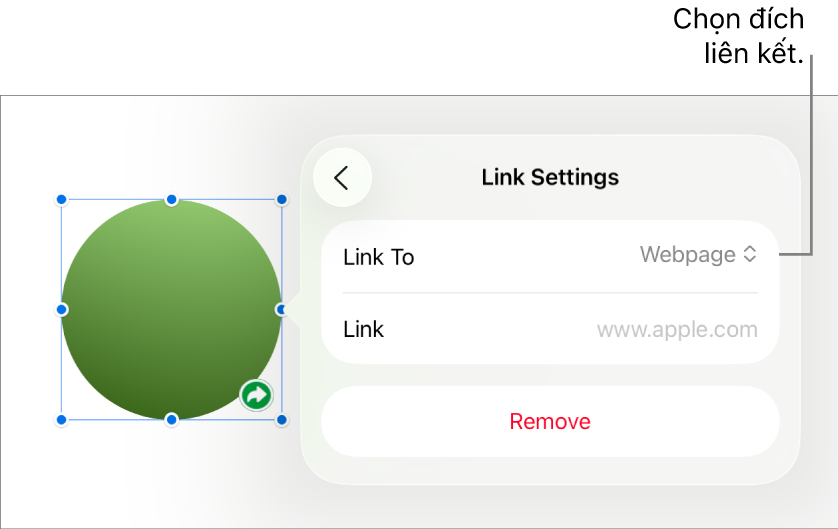Click the top-center selection handle
This screenshot has height=529, width=838.
(x=171, y=200)
